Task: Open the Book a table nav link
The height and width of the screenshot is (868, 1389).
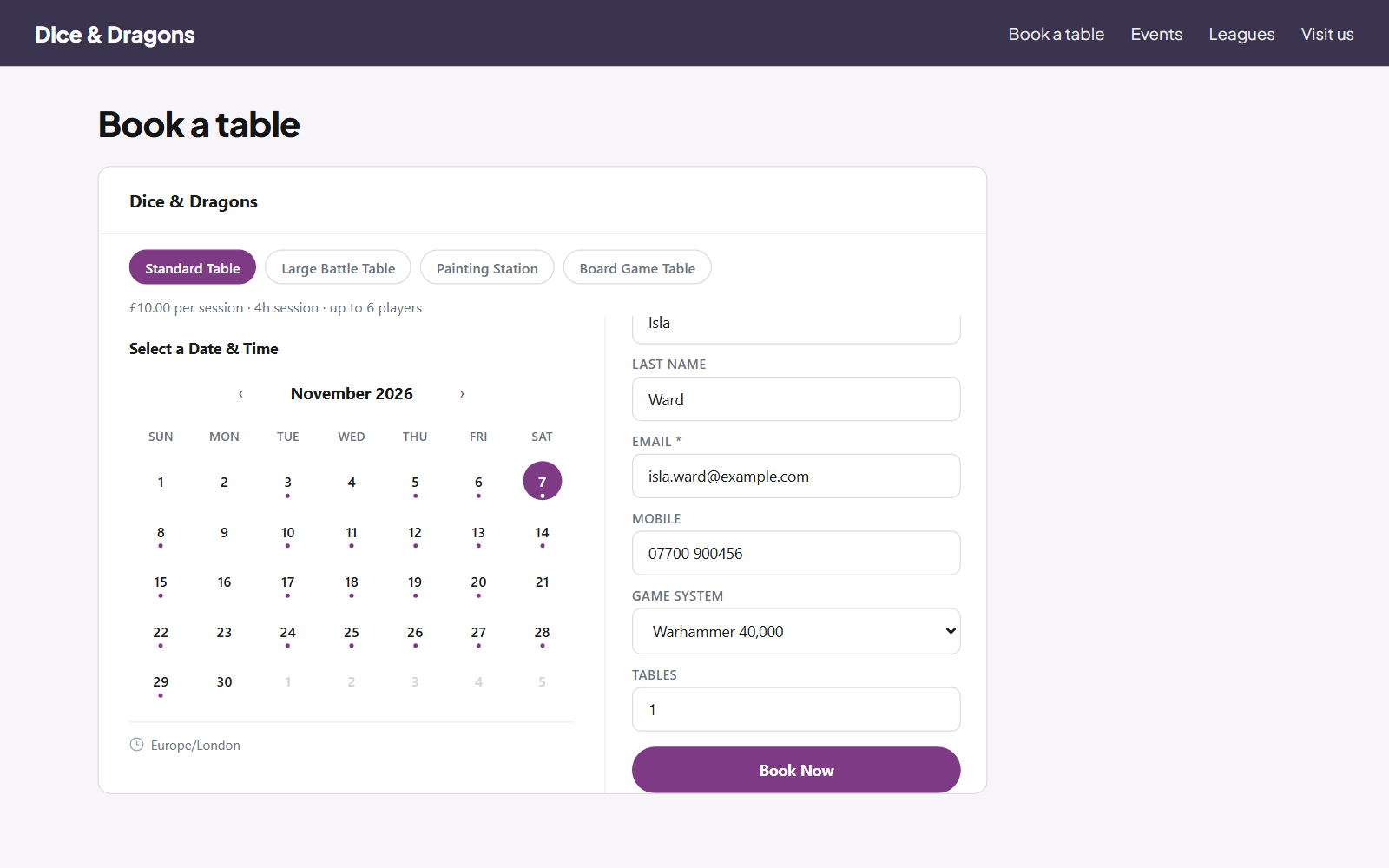Action: 1056,34
